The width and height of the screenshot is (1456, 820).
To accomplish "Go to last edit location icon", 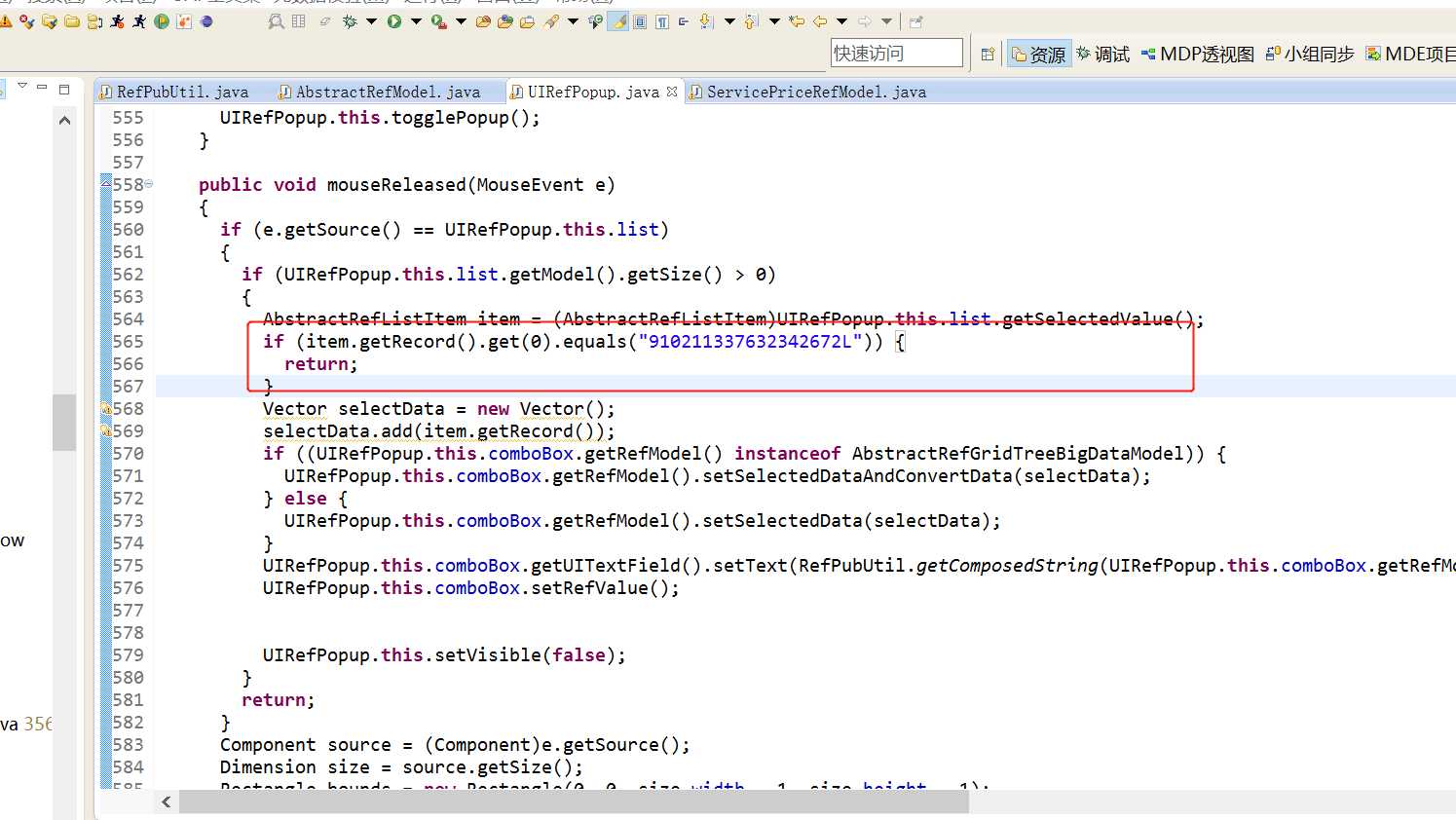I will [x=797, y=21].
